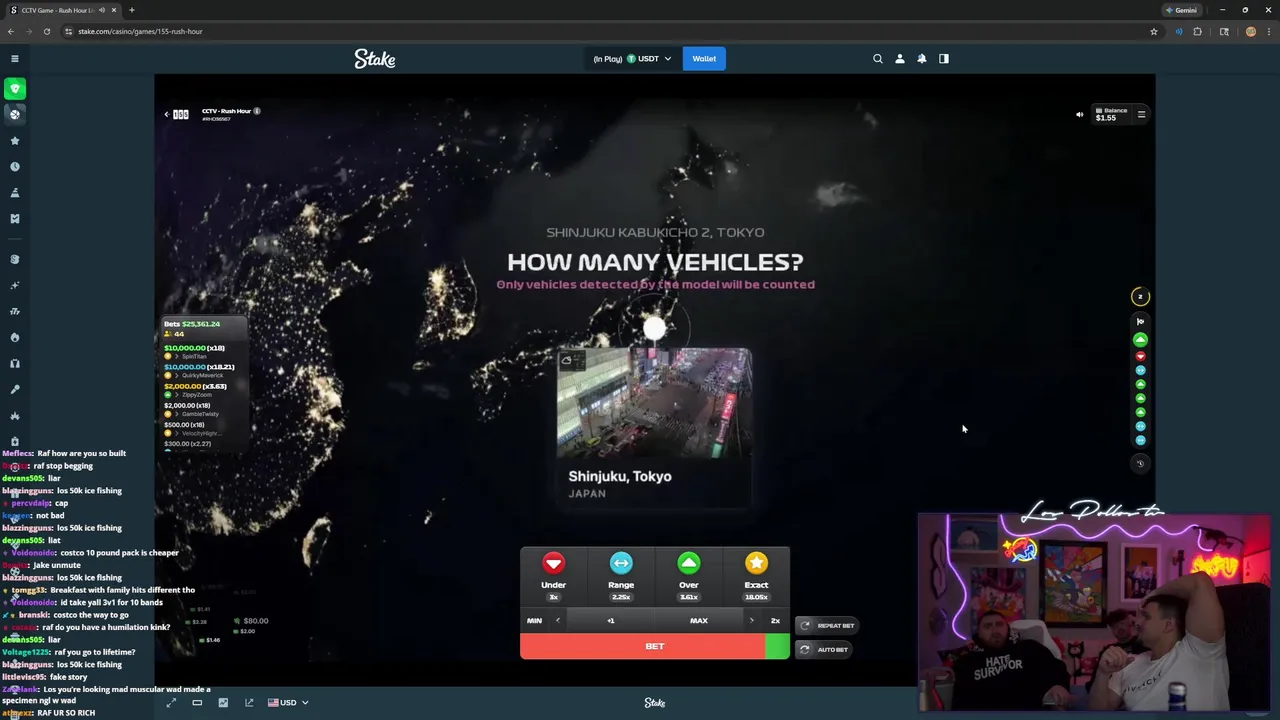Select the blue Range bet option
The image size is (1280, 720).
pos(621,576)
